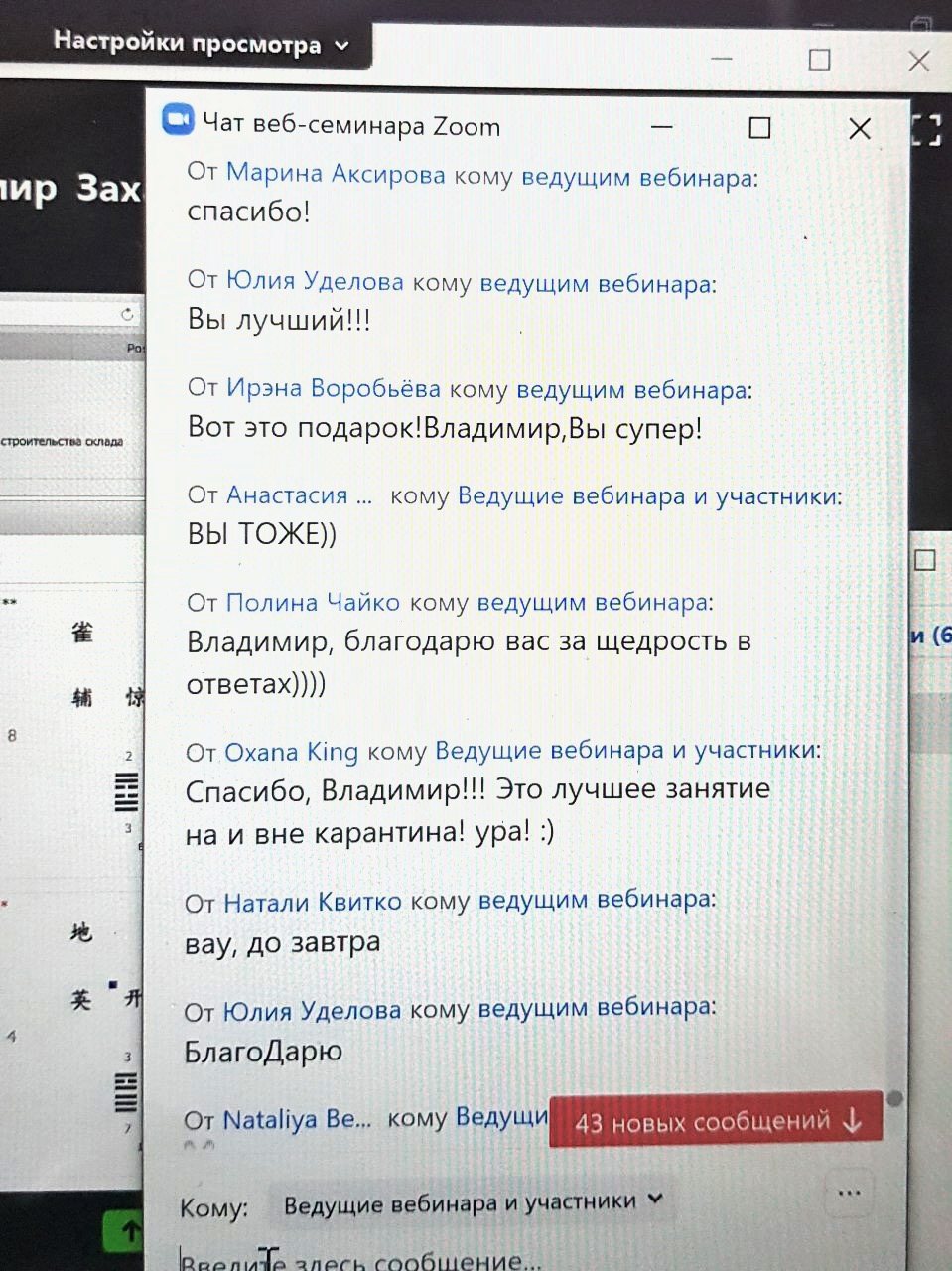
Task: Open the three-dots more options in chat
Action: point(849,1193)
